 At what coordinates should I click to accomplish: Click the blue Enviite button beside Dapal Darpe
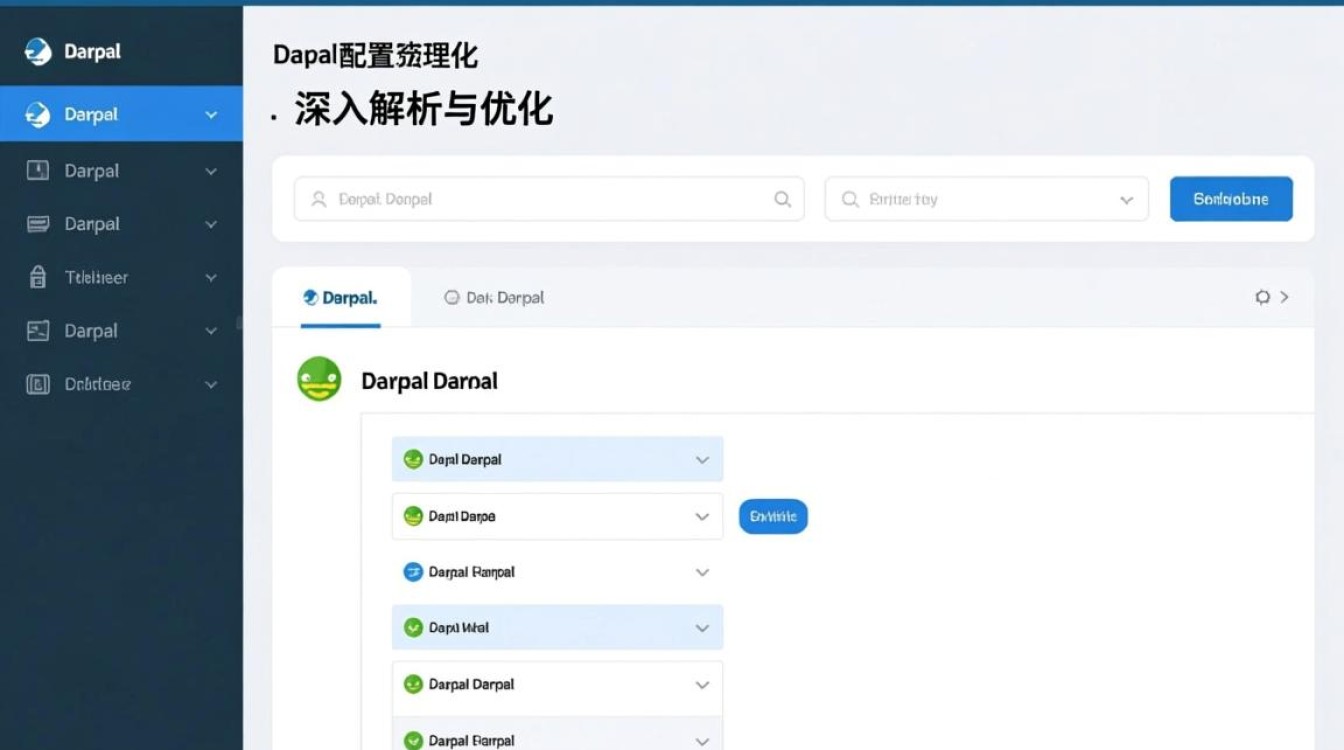coord(772,516)
